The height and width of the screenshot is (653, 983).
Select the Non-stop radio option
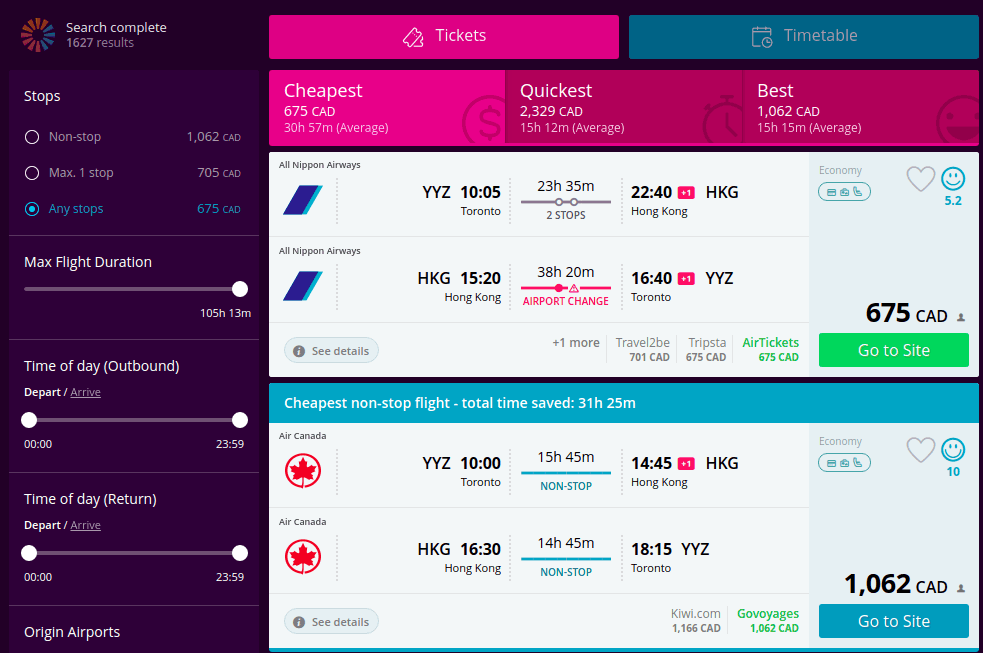click(32, 137)
